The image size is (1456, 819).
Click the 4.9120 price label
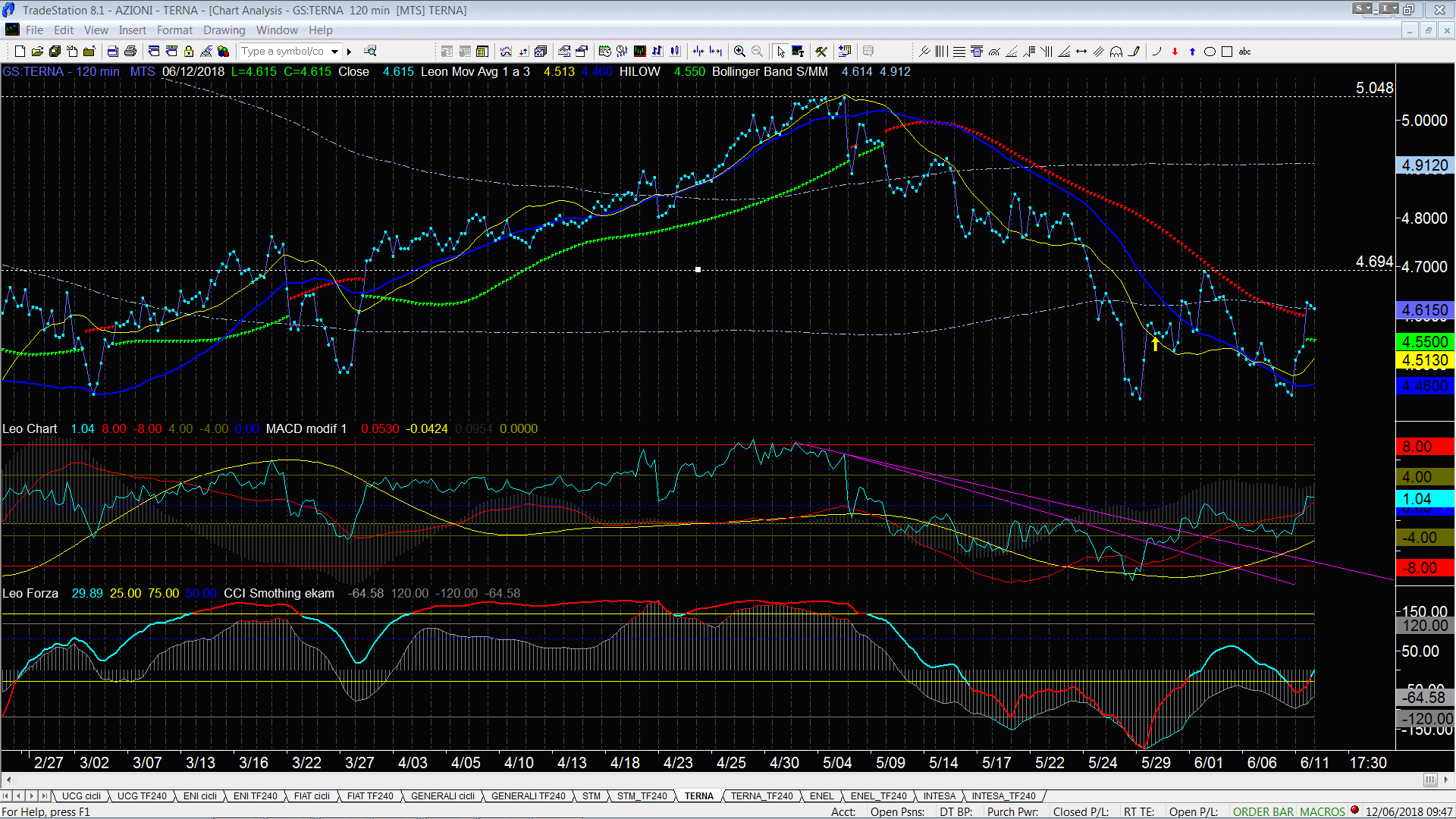(x=1425, y=165)
